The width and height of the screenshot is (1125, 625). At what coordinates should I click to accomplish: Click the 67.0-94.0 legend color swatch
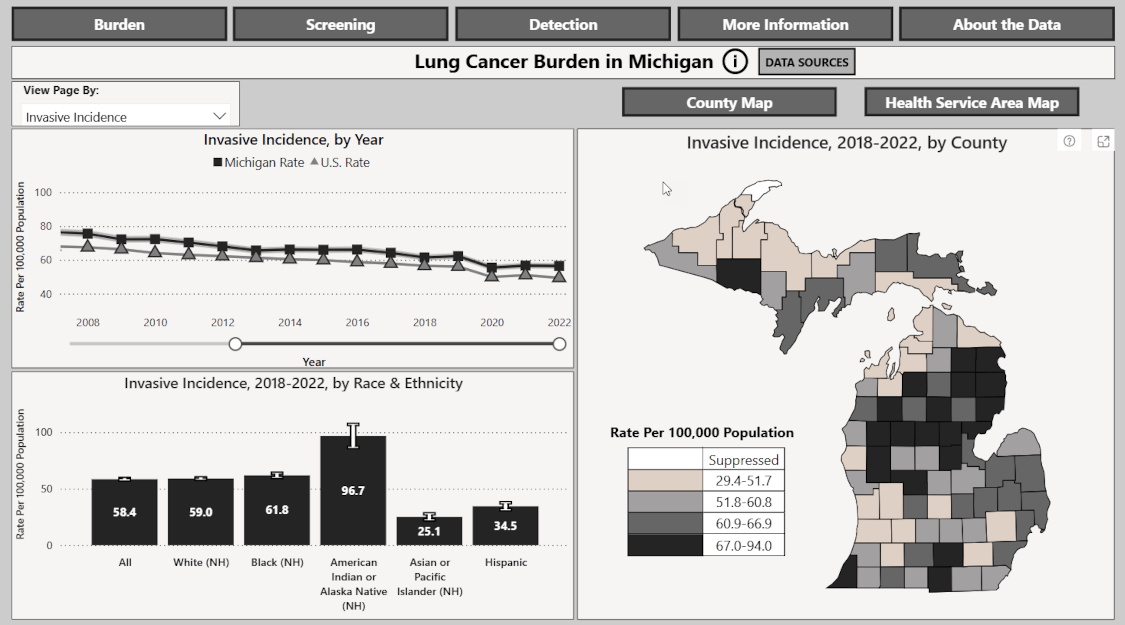[665, 545]
